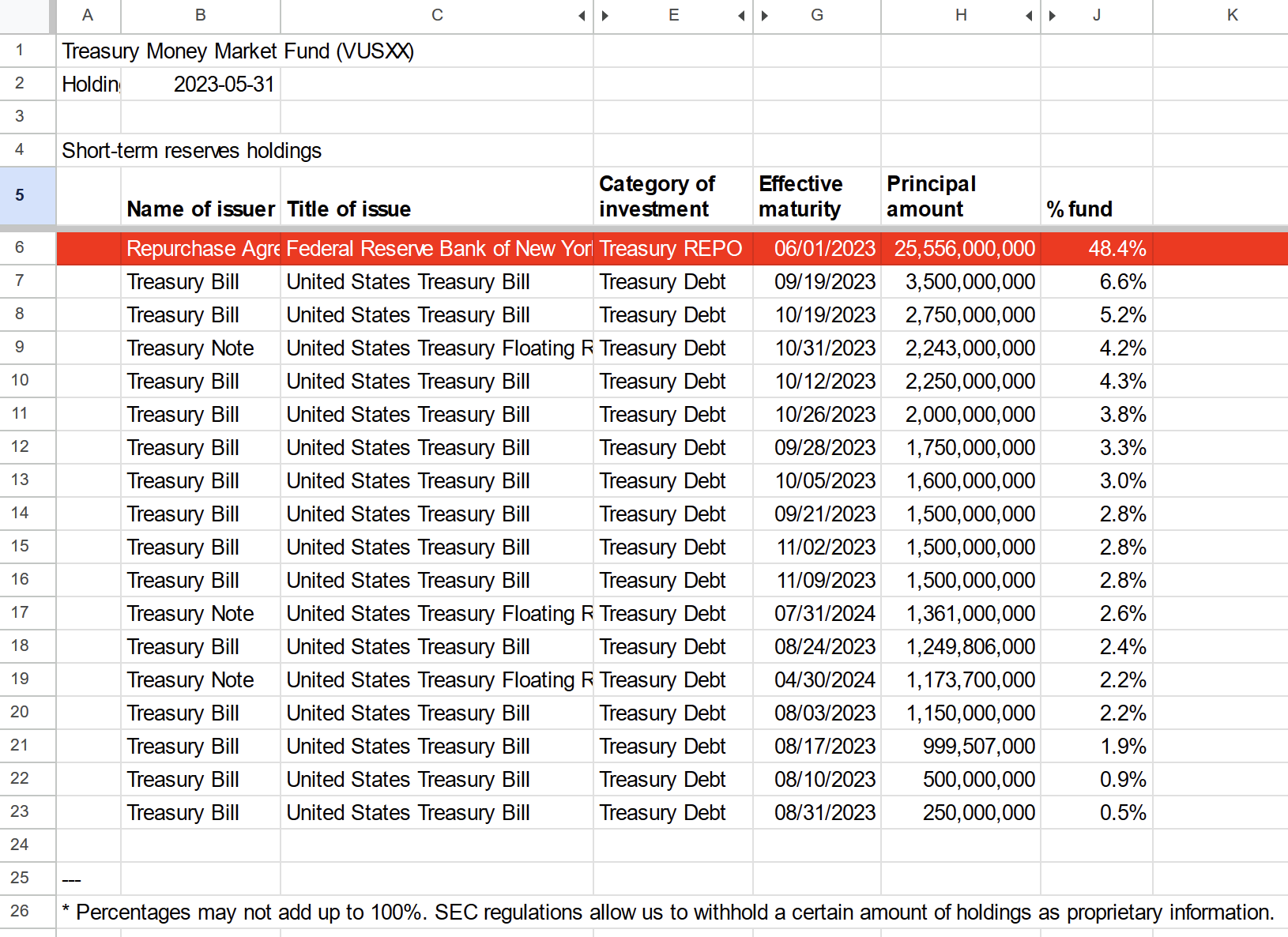Expand hidden column D using right arrow before E
Viewport: 1288px width, 937px height.
pyautogui.click(x=605, y=16)
